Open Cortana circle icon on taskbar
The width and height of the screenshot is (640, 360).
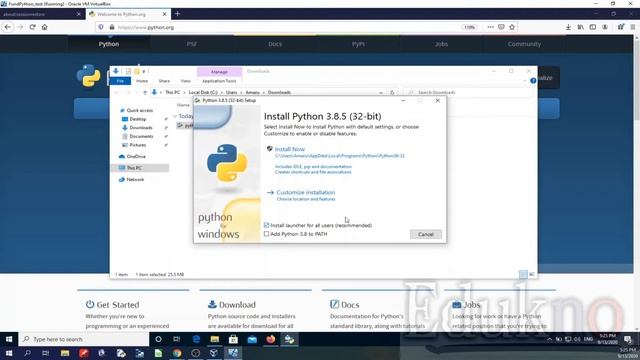(158, 339)
